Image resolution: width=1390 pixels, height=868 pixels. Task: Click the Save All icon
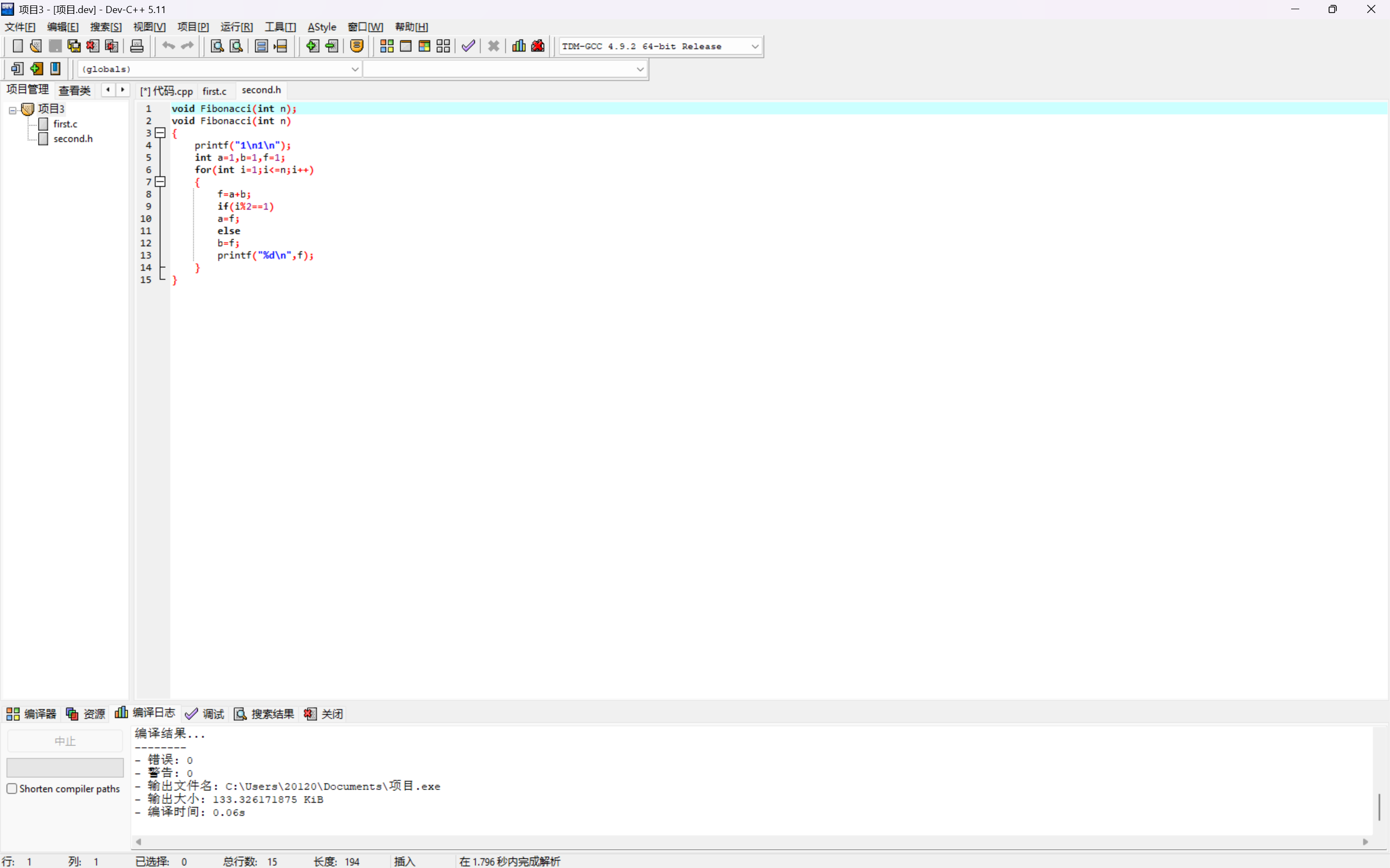click(x=74, y=46)
